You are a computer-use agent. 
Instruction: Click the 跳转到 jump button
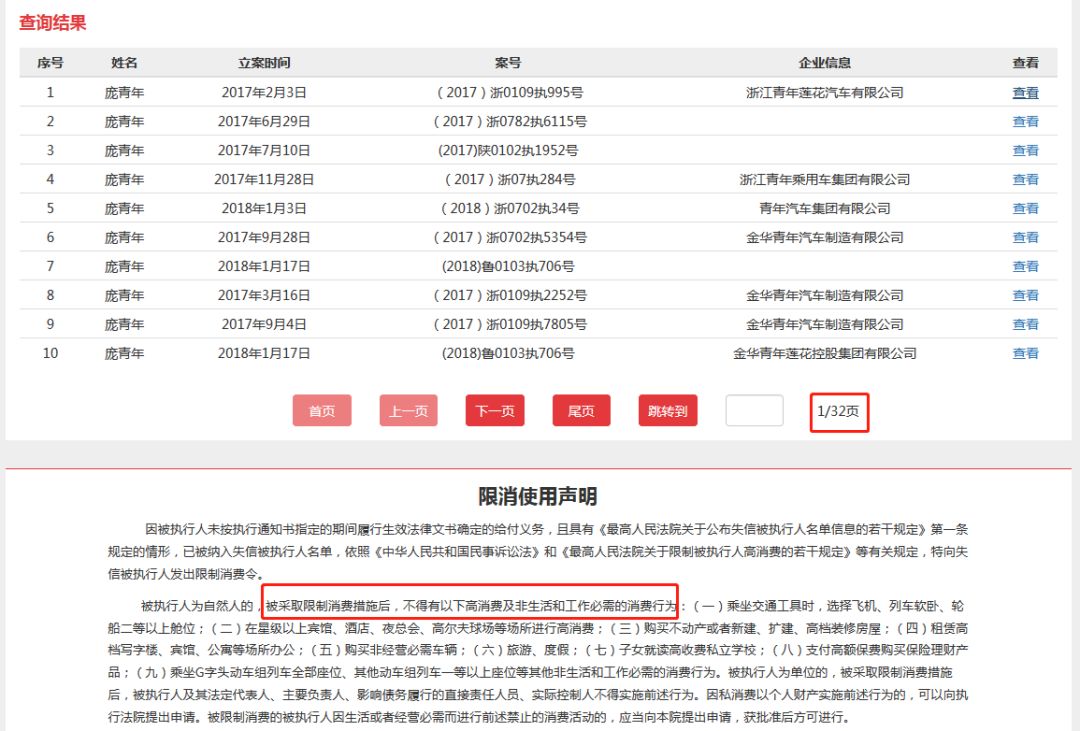tap(667, 411)
